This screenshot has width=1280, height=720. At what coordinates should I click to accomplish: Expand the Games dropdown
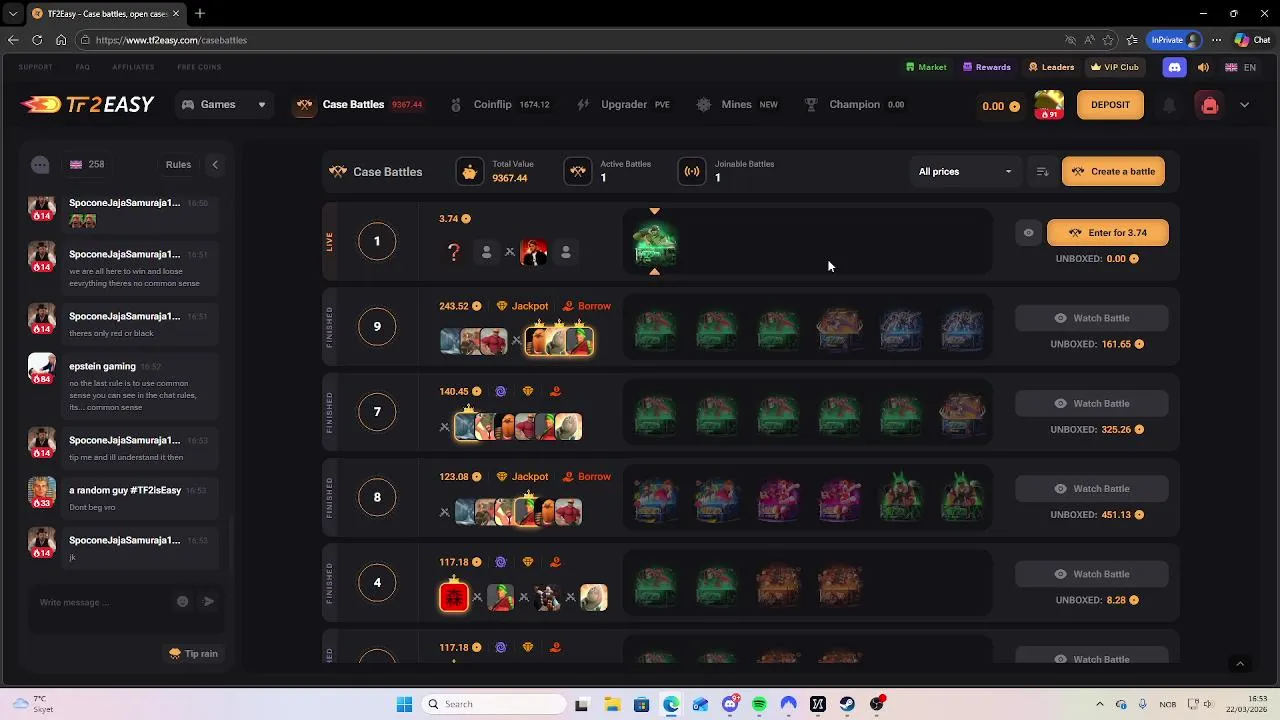pyautogui.click(x=224, y=104)
